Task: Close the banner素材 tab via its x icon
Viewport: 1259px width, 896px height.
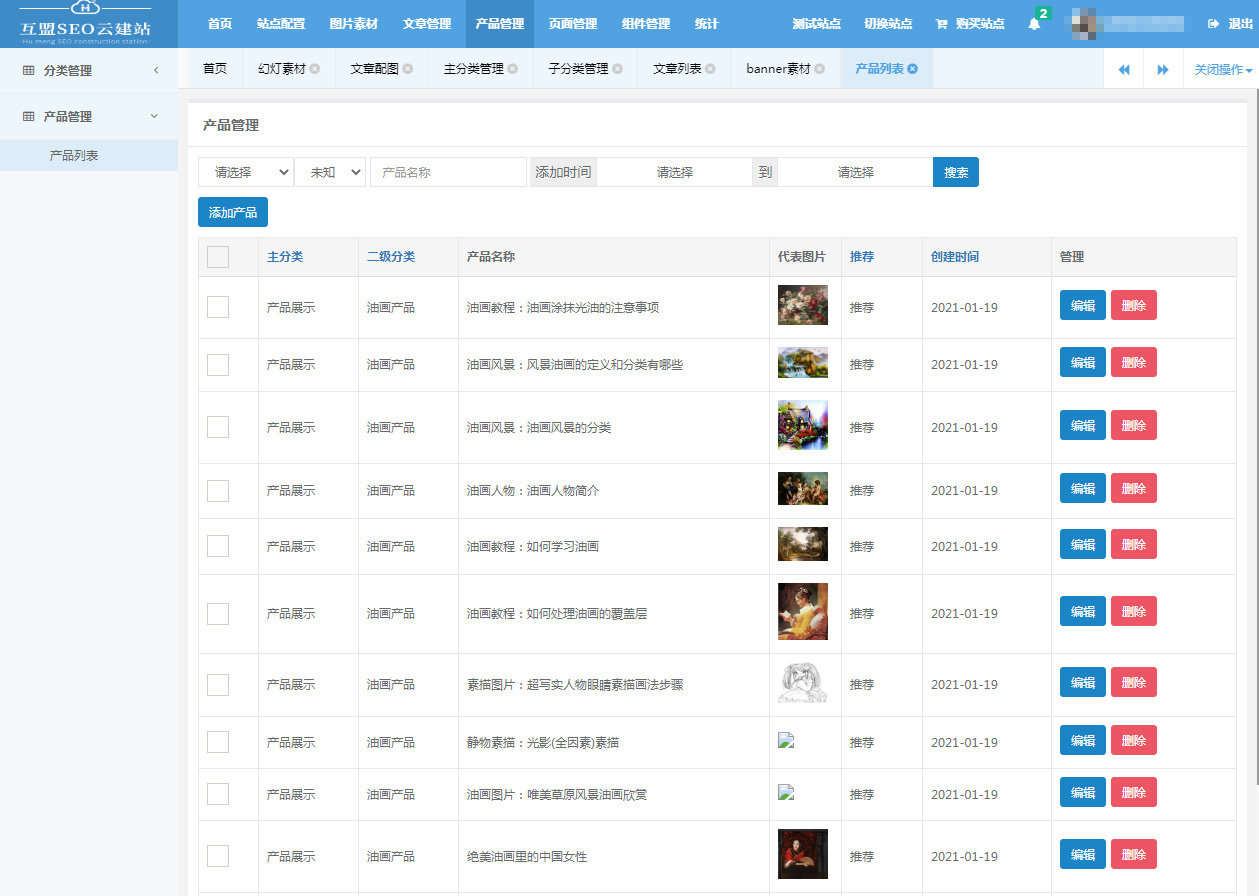Action: click(x=820, y=69)
